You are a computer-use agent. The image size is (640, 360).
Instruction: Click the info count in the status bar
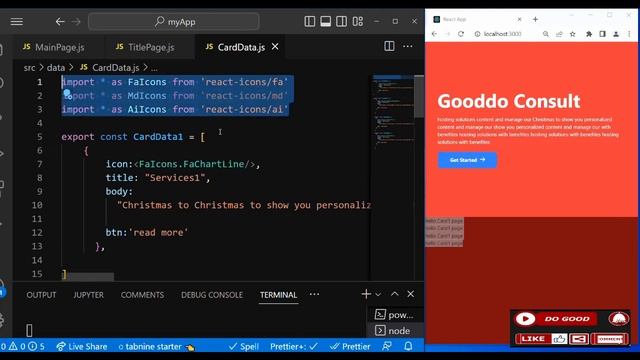pos(37,347)
